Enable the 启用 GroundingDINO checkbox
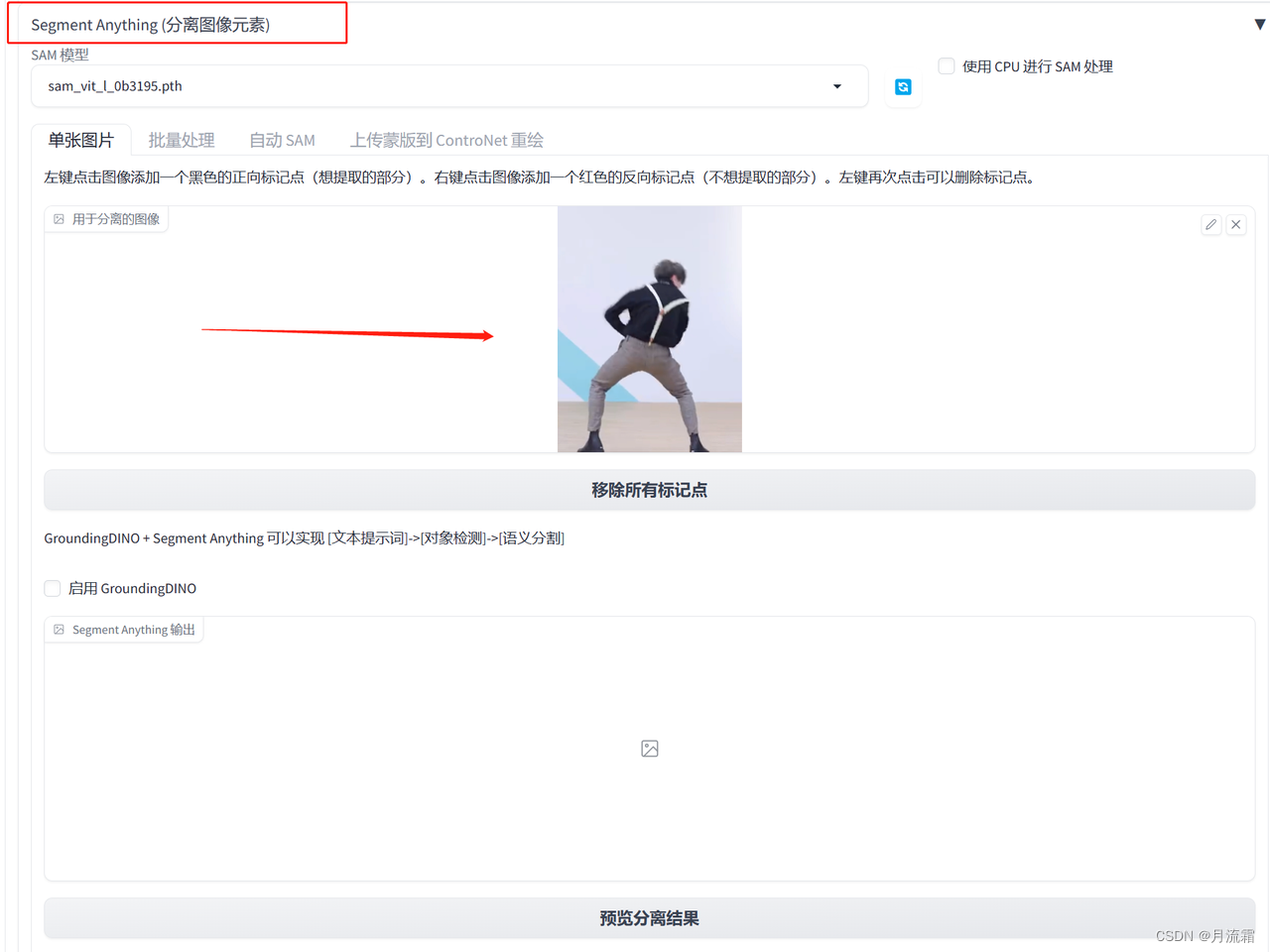This screenshot has width=1270, height=952. coord(53,588)
